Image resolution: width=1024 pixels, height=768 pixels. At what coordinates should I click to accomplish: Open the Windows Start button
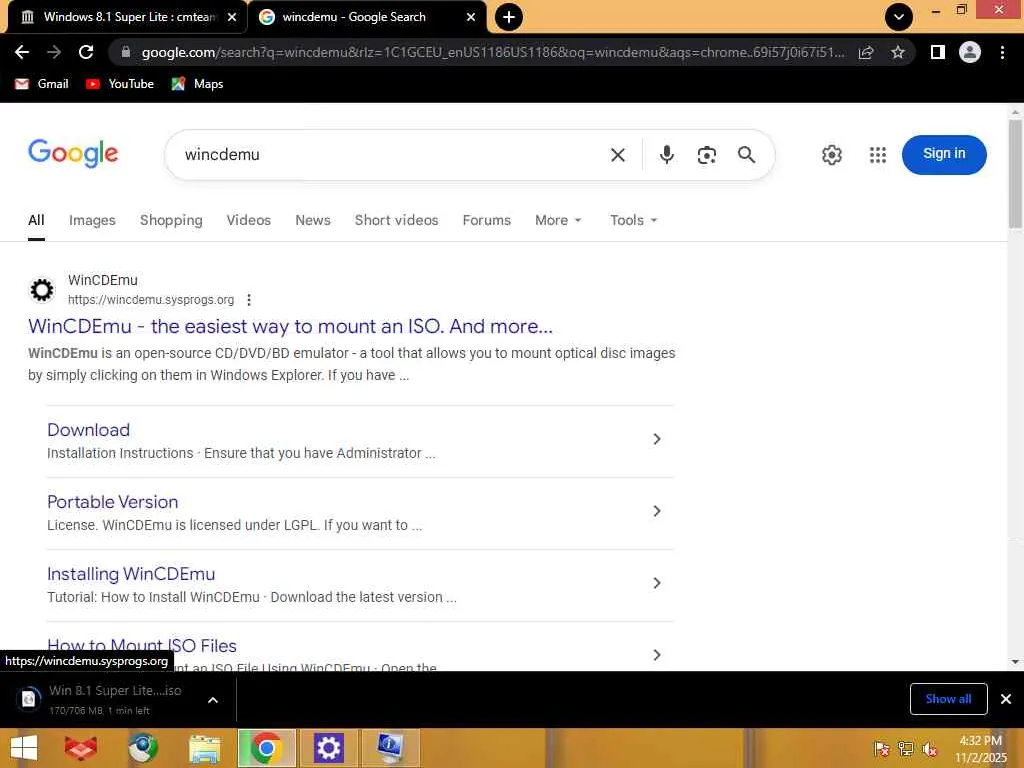tap(24, 748)
